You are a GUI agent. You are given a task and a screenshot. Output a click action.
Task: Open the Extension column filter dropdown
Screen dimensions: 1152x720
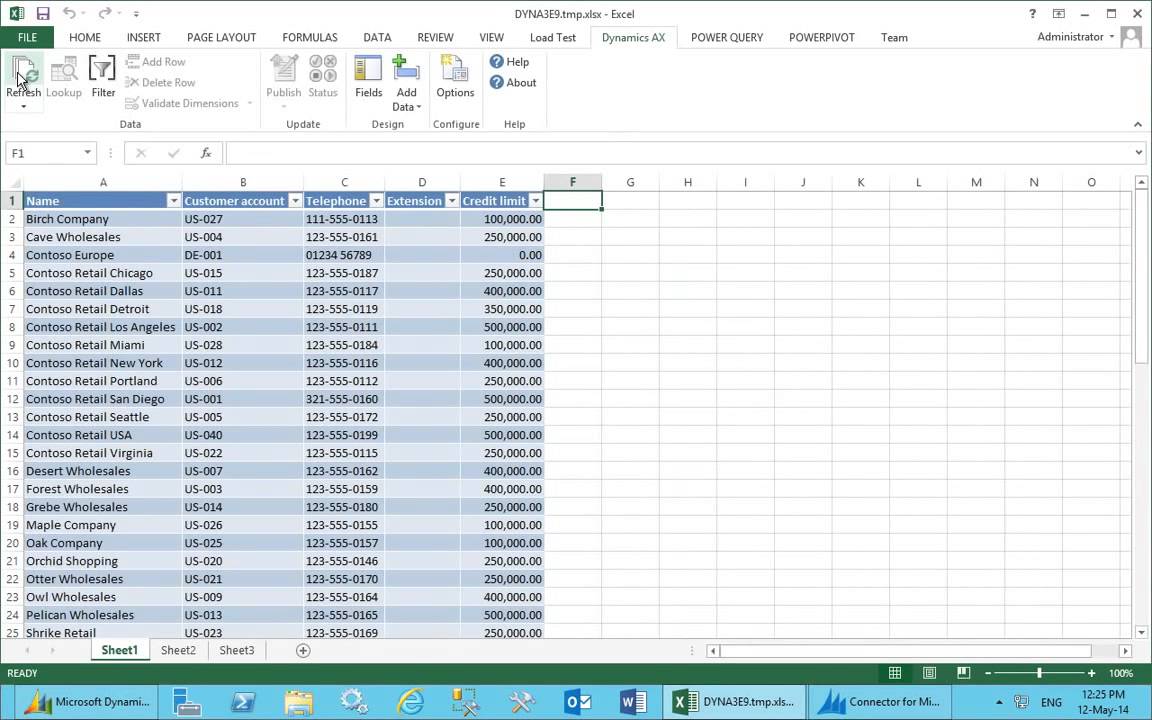[x=452, y=201]
